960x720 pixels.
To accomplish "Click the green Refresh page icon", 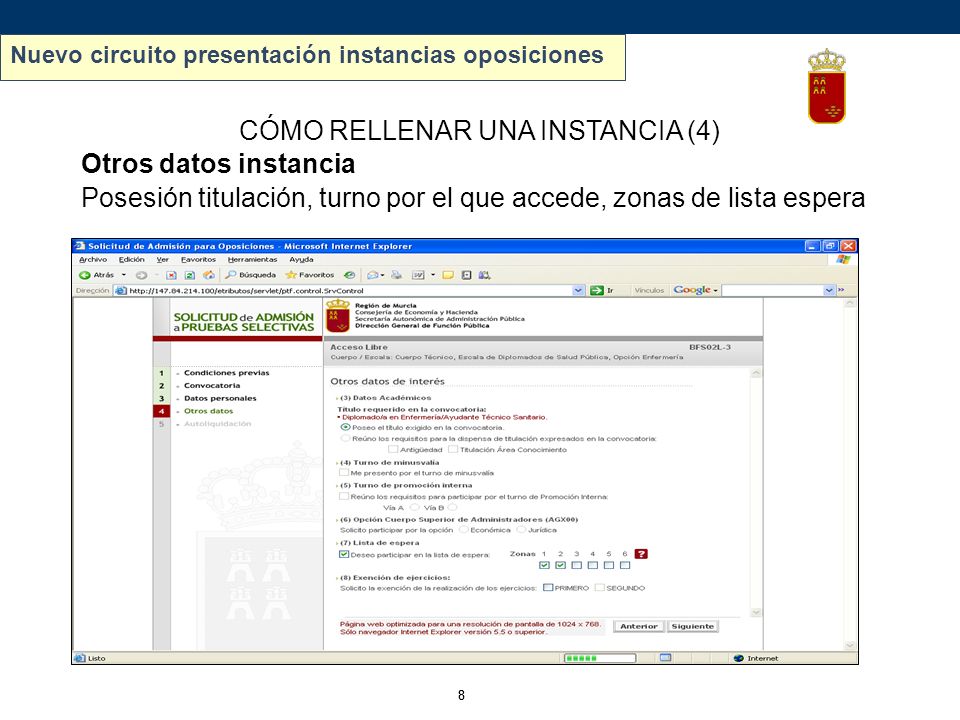I will click(190, 276).
